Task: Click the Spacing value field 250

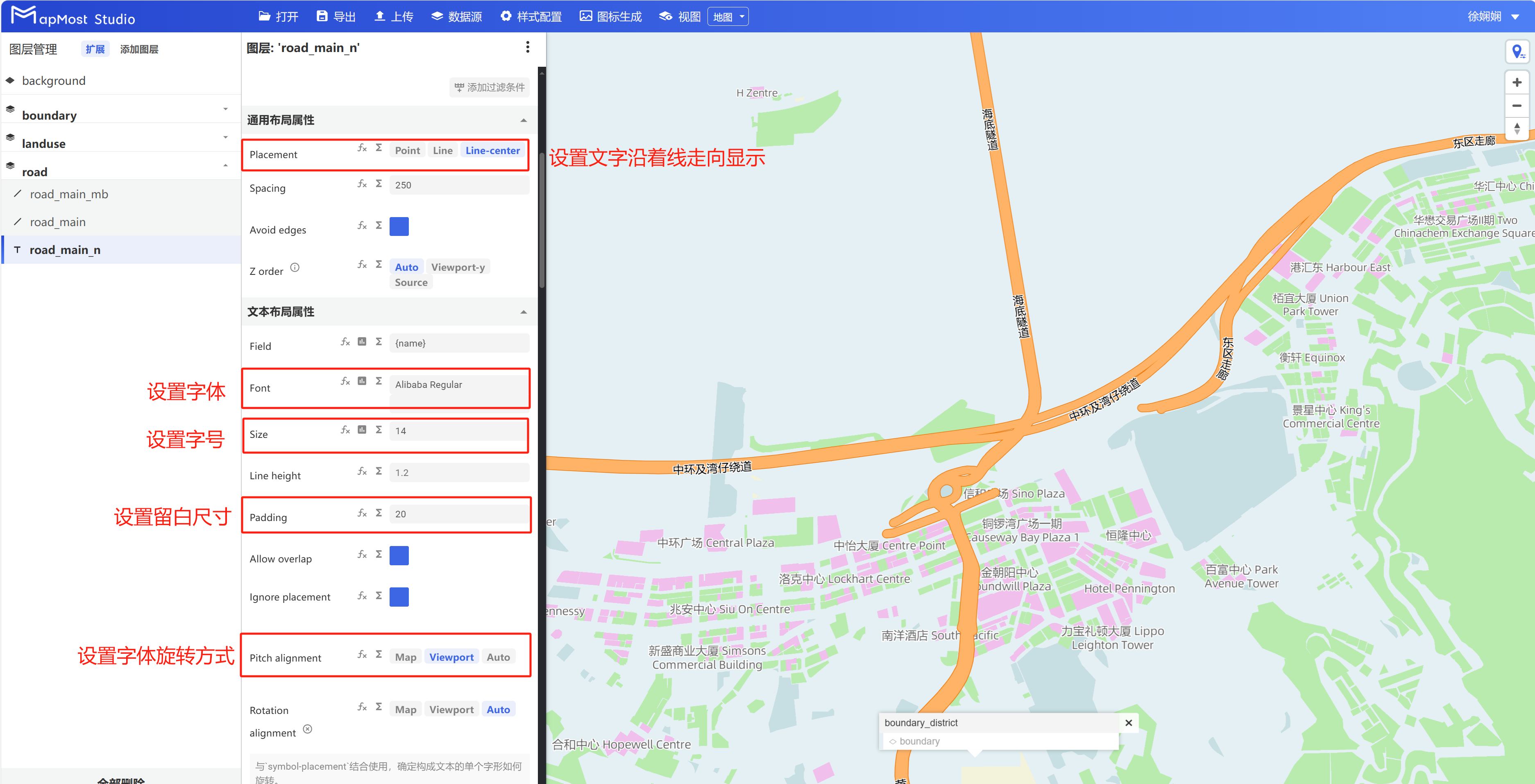Action: click(x=459, y=185)
